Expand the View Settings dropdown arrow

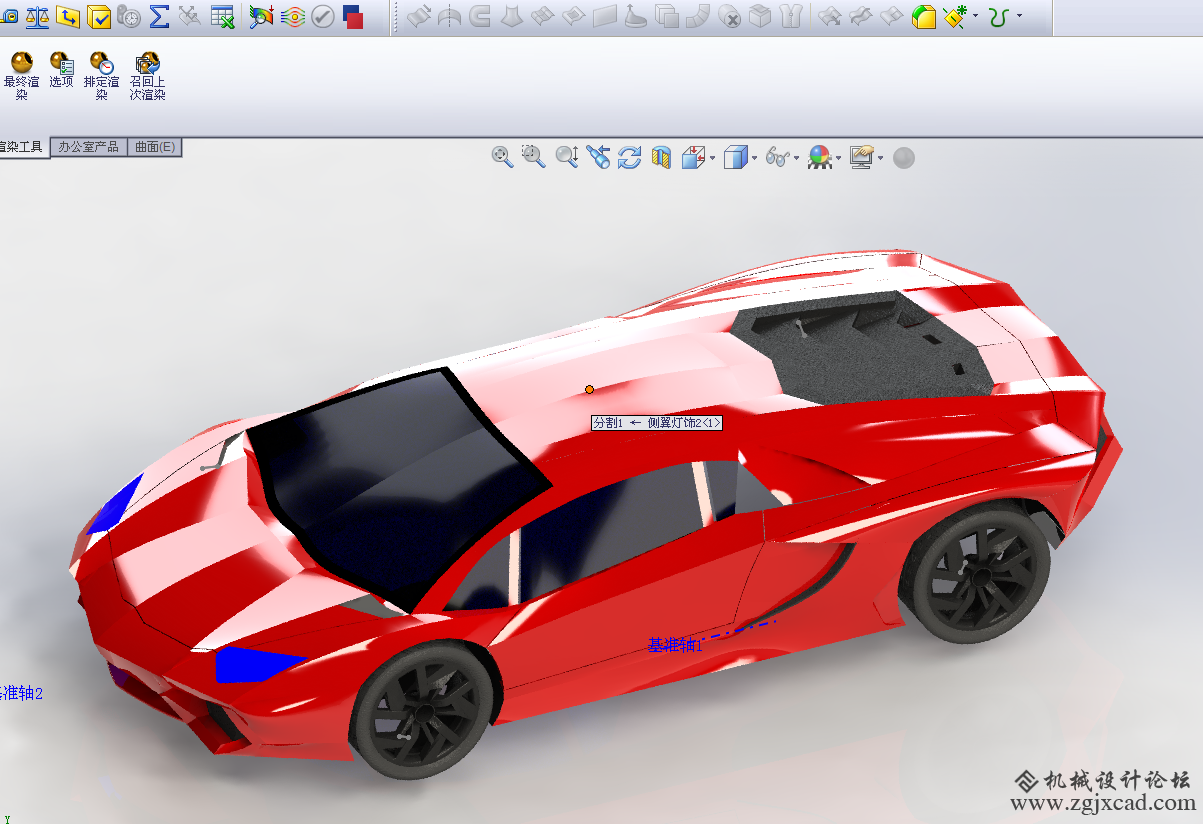click(x=881, y=157)
